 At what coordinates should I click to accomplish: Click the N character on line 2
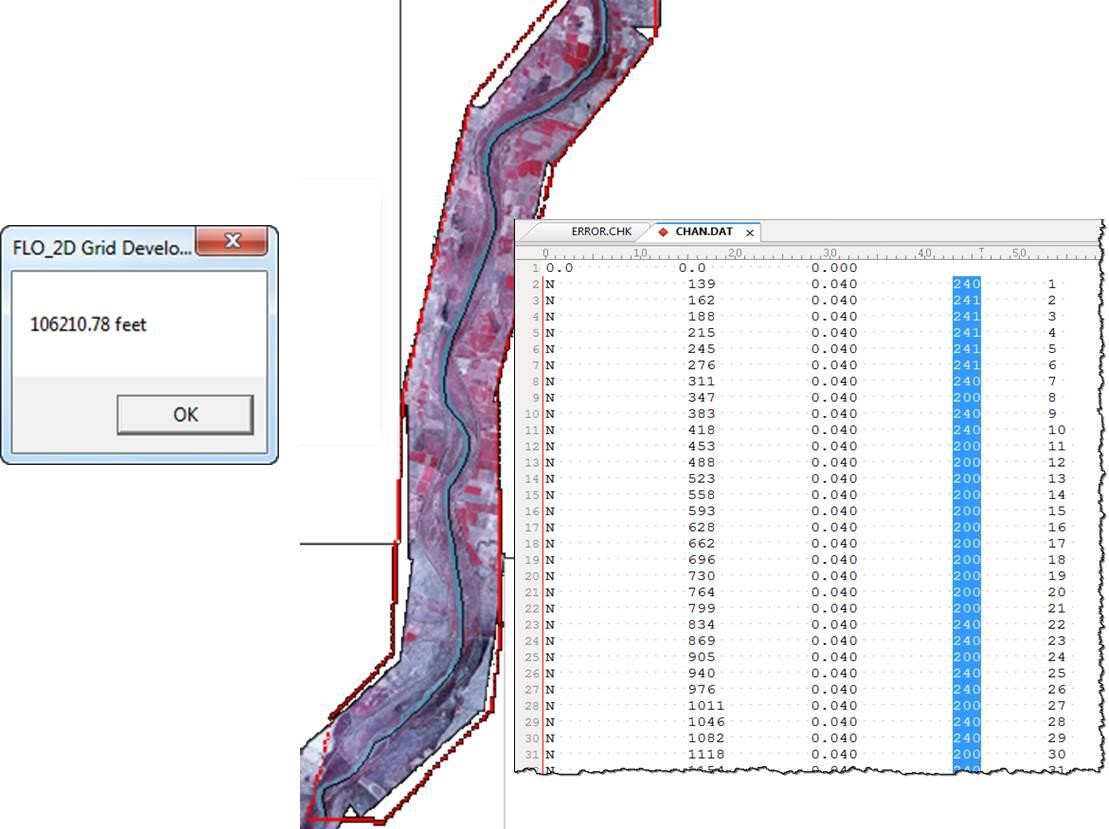[x=550, y=284]
